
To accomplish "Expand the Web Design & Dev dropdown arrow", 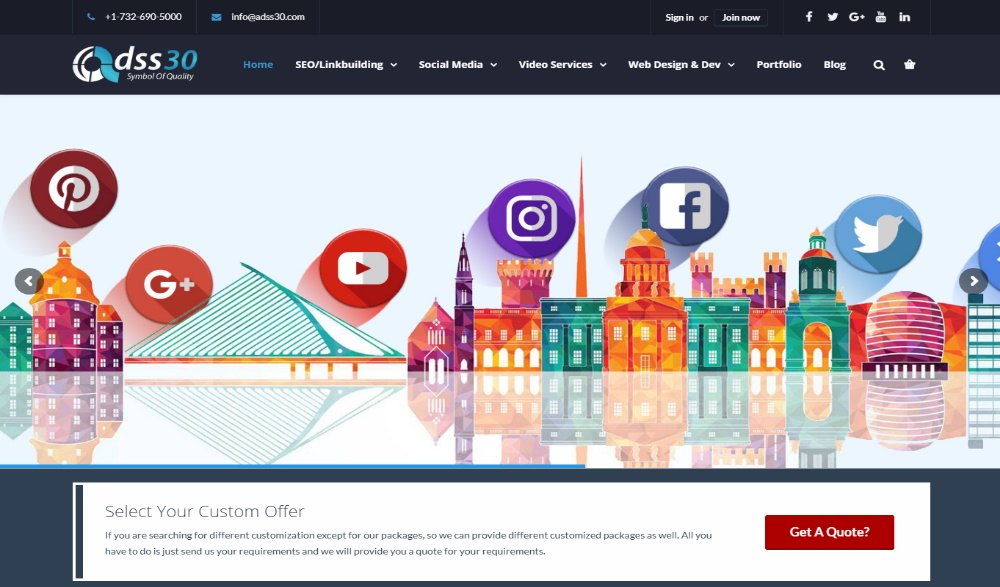I will coord(732,65).
